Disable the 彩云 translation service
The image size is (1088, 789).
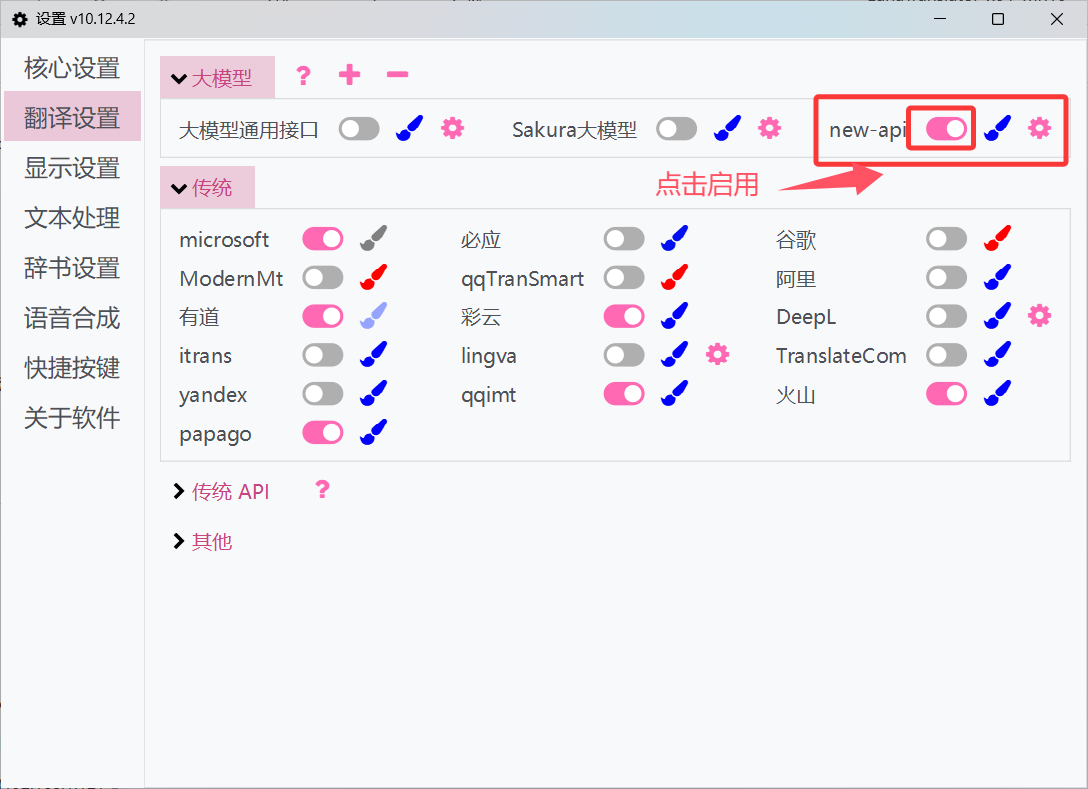pyautogui.click(x=623, y=316)
